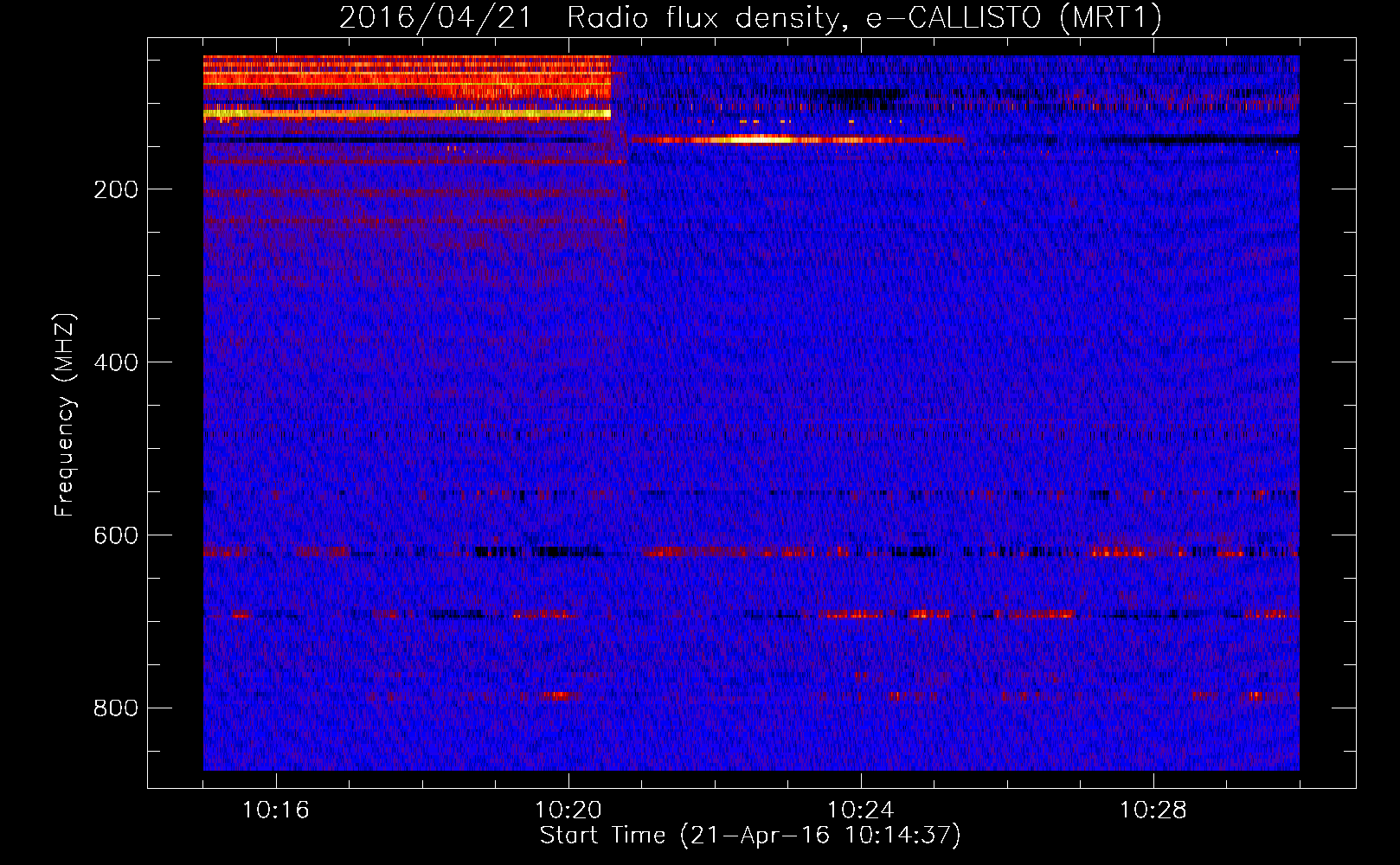1400x865 pixels.
Task: Click the 'Start Time (21-Apr-16 10:14:37)' label
Action: click(x=750, y=836)
